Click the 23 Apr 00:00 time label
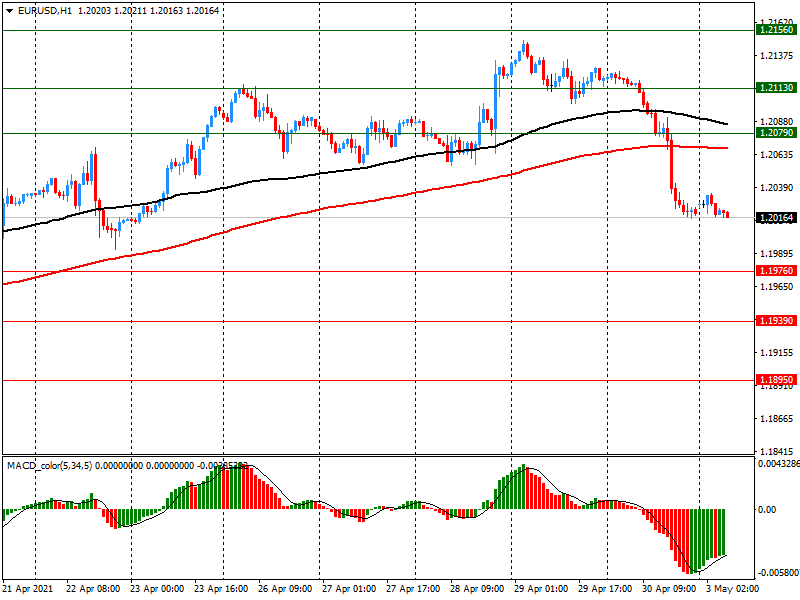The image size is (800, 600). click(x=157, y=589)
